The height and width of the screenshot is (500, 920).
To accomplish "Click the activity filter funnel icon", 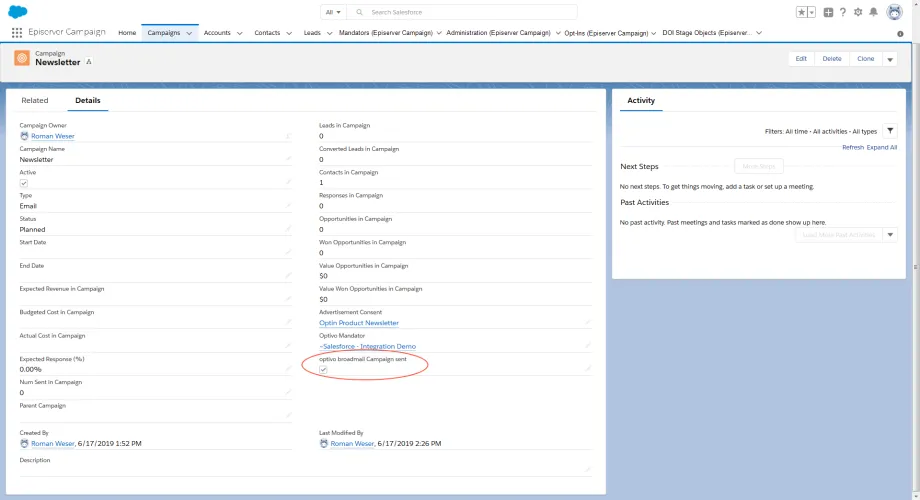I will click(x=890, y=131).
